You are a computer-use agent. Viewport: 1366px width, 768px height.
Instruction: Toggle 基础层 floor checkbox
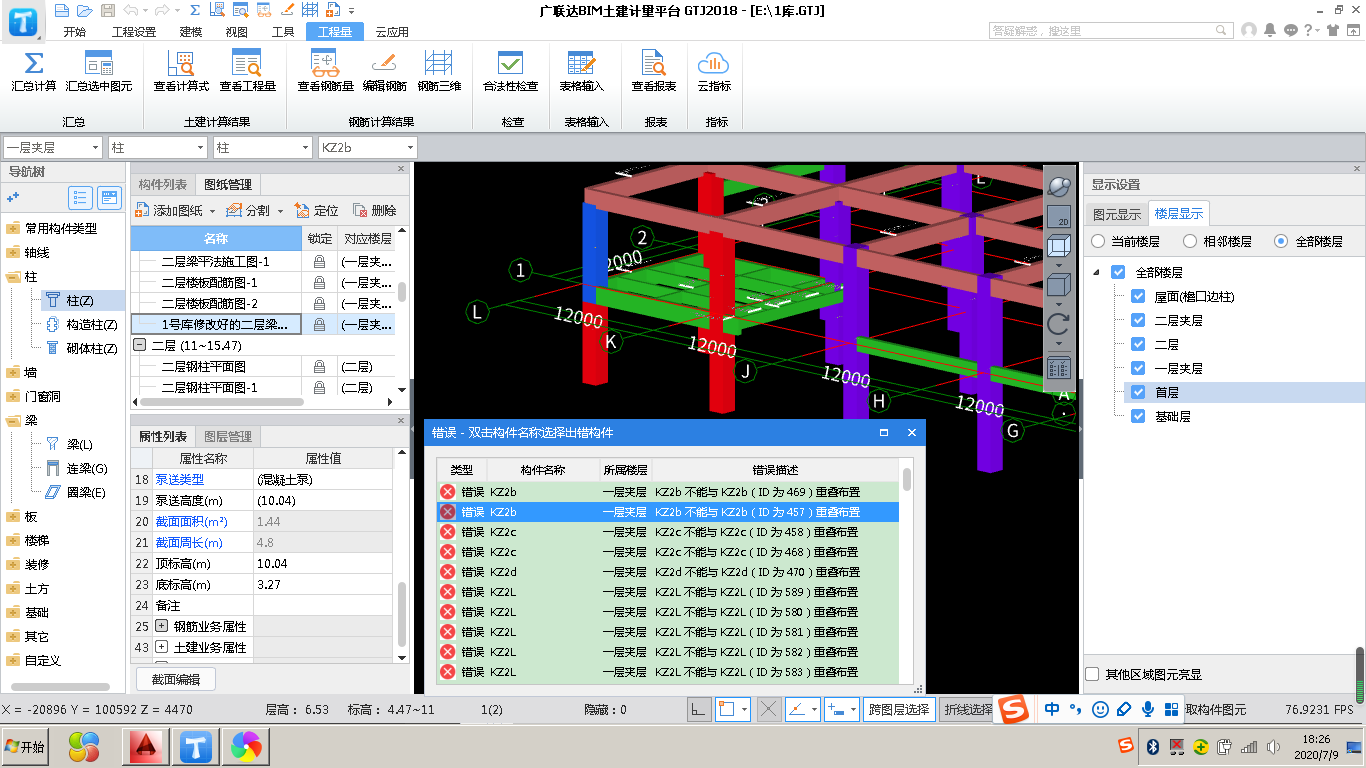coord(1138,416)
